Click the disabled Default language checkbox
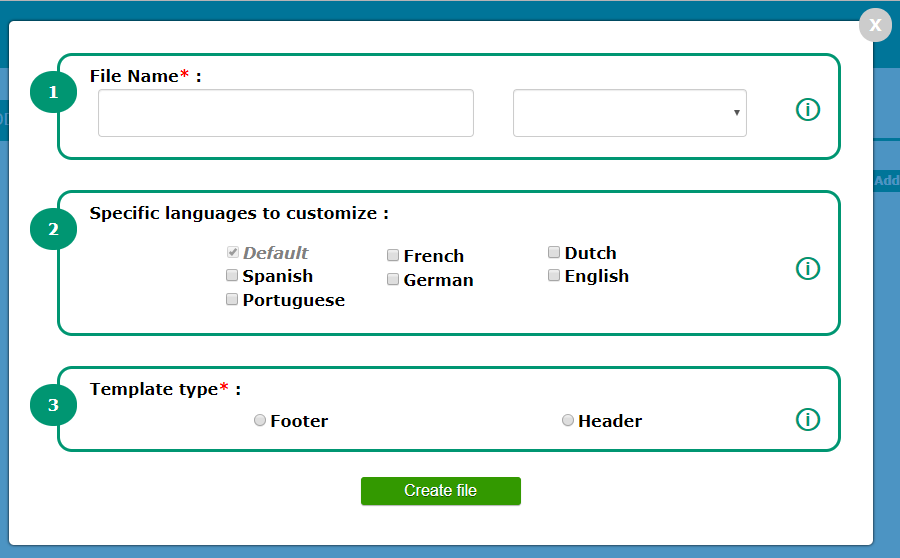Image resolution: width=900 pixels, height=558 pixels. (x=232, y=252)
